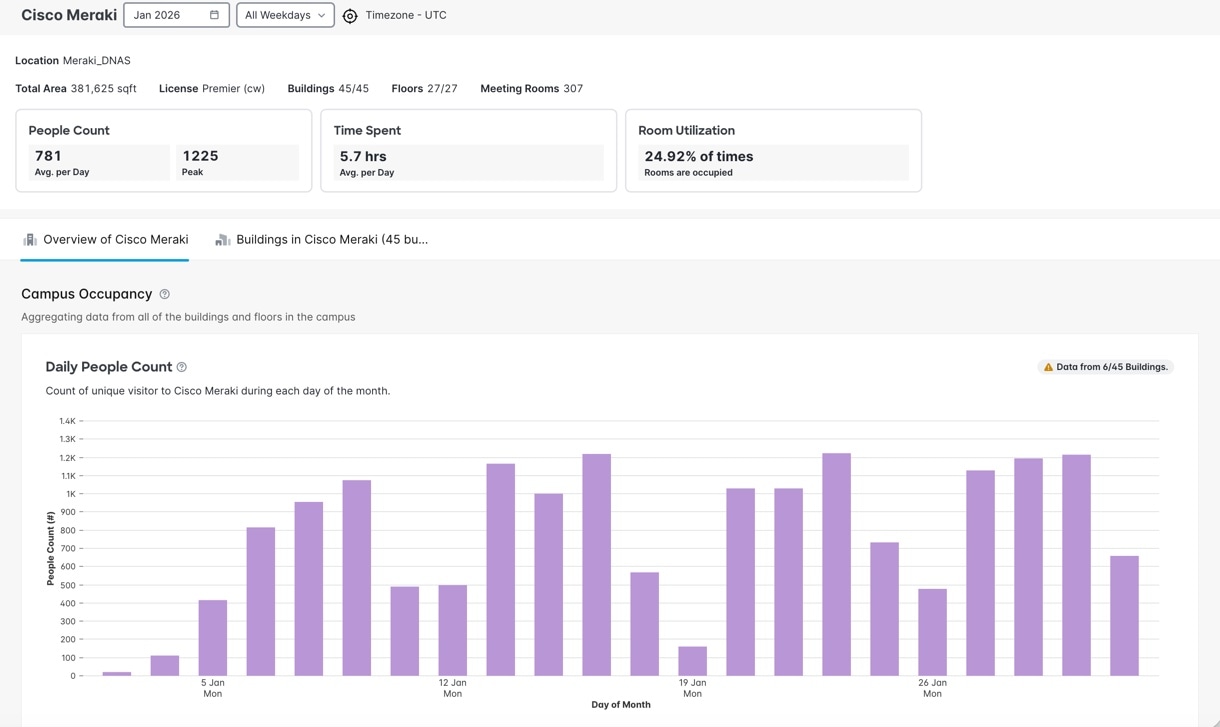The image size is (1220, 727).
Task: Click the 19 Jan Monday bar
Action: point(692,661)
